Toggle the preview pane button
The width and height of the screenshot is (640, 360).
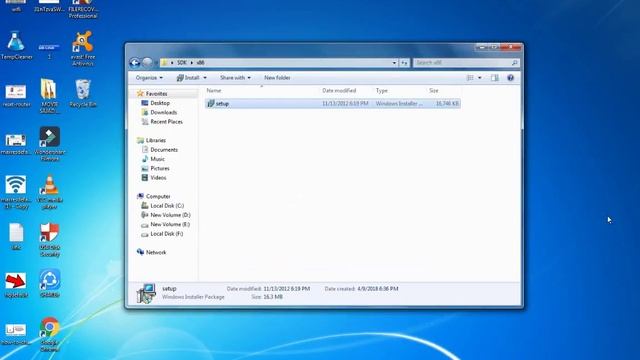point(495,78)
